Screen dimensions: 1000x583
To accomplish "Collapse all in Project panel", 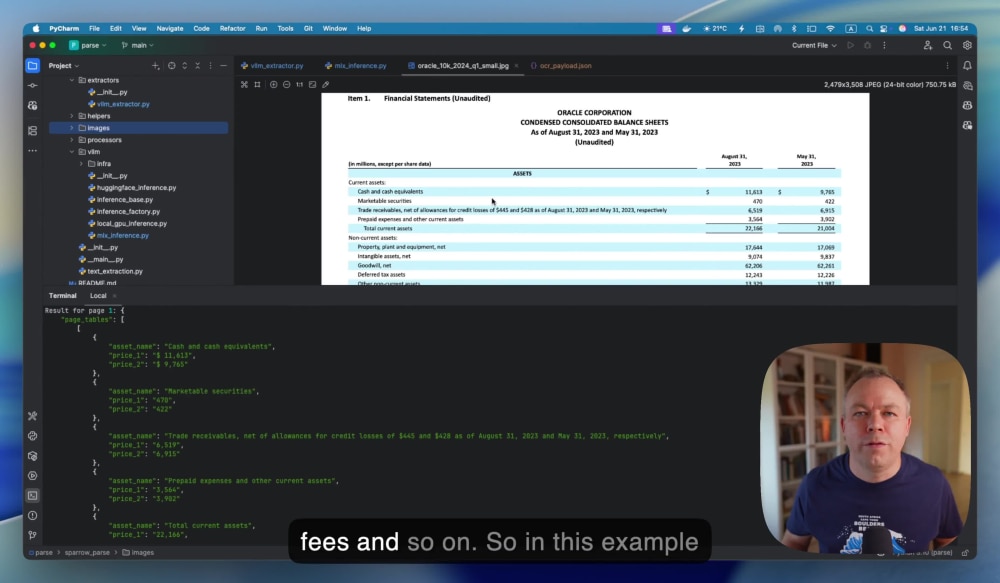I will click(198, 66).
